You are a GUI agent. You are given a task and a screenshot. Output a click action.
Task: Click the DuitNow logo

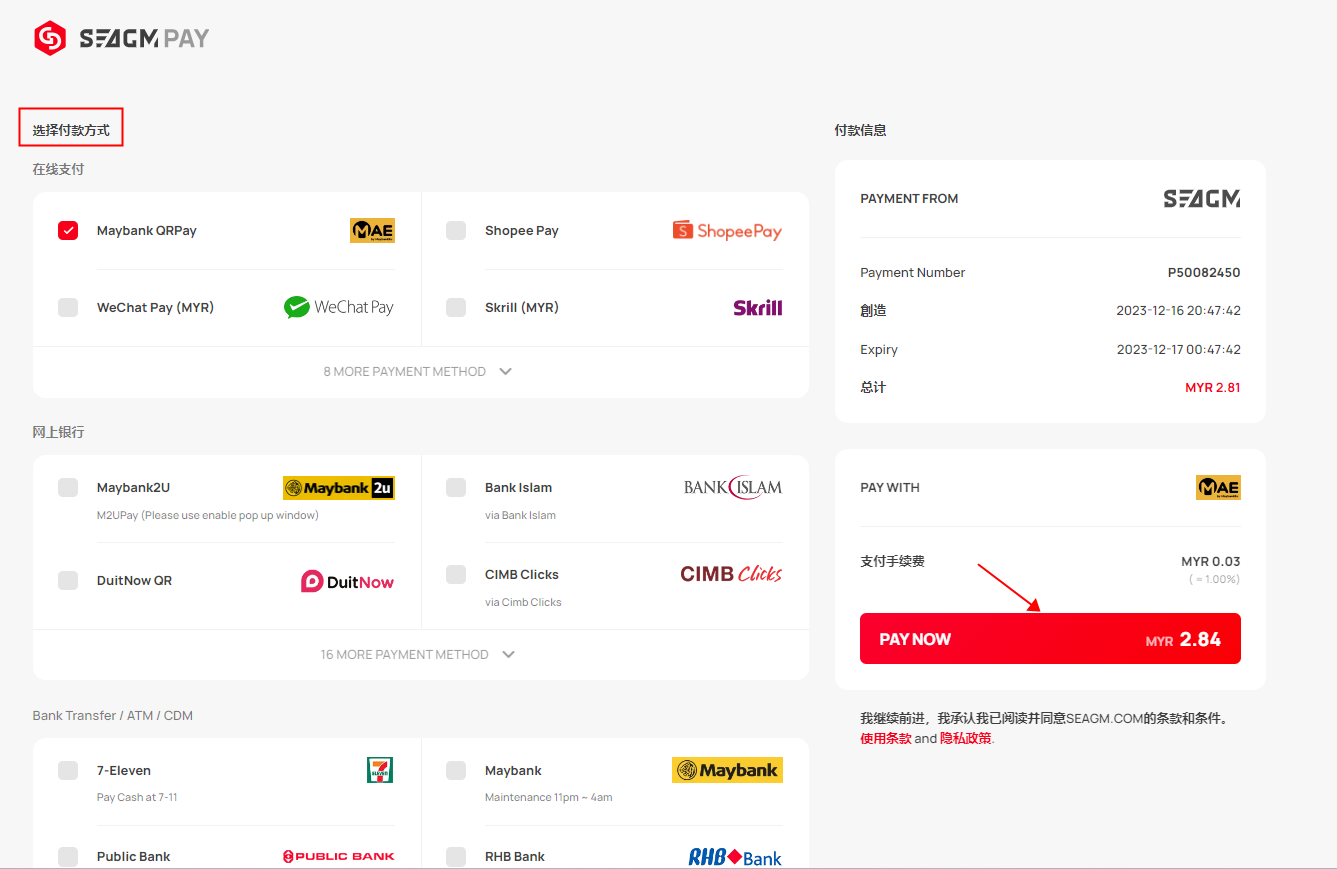point(347,581)
